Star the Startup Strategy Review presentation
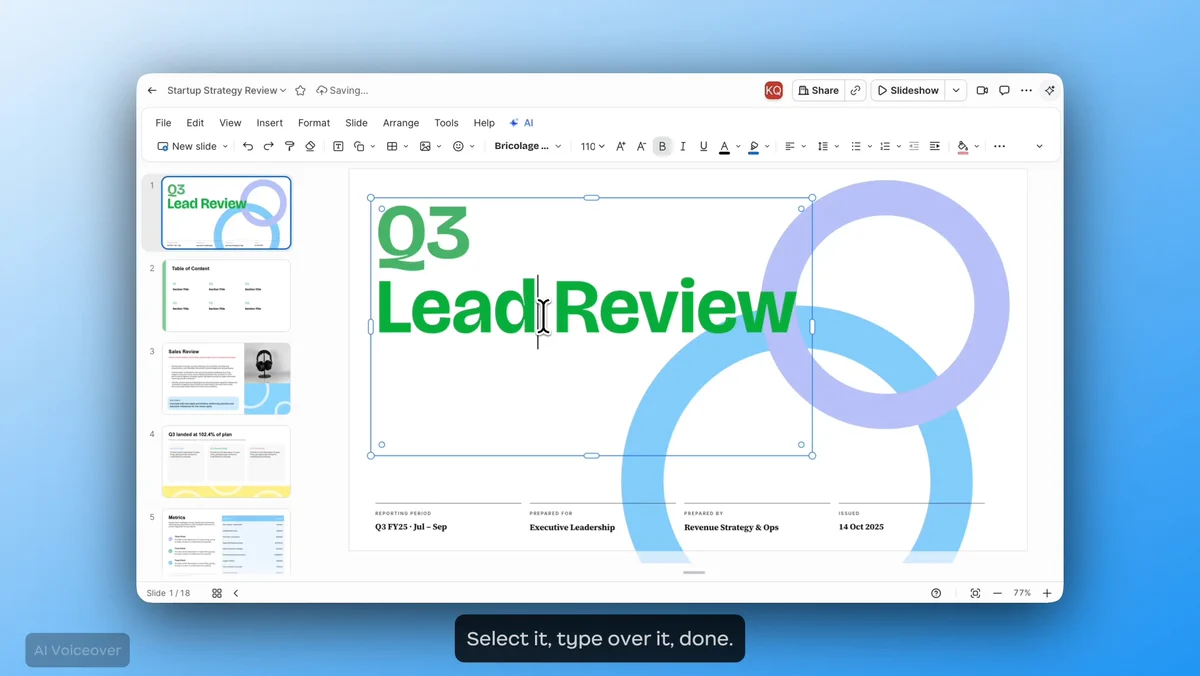 (300, 90)
